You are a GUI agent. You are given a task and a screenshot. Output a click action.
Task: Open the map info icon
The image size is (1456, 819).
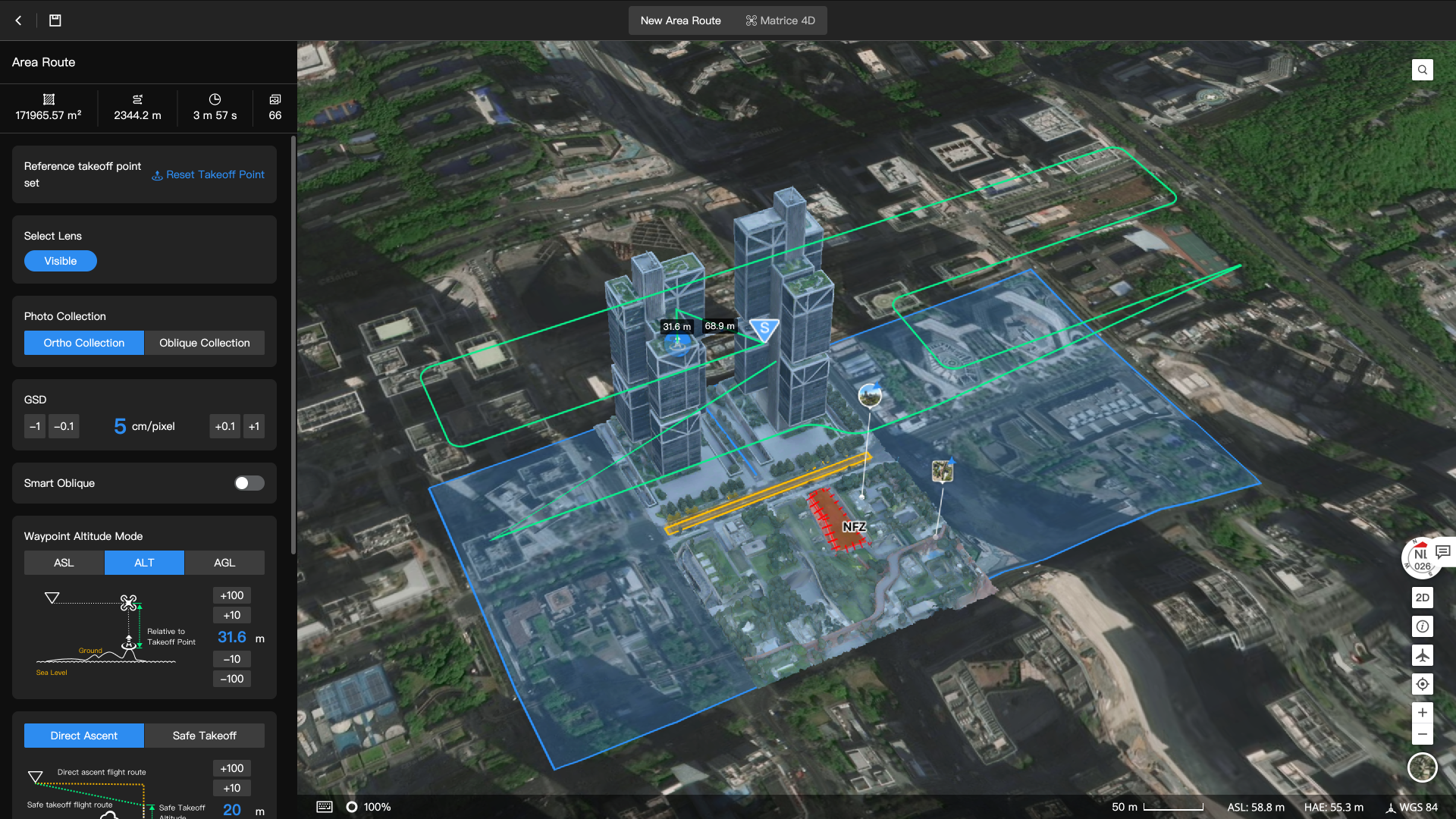(1423, 626)
